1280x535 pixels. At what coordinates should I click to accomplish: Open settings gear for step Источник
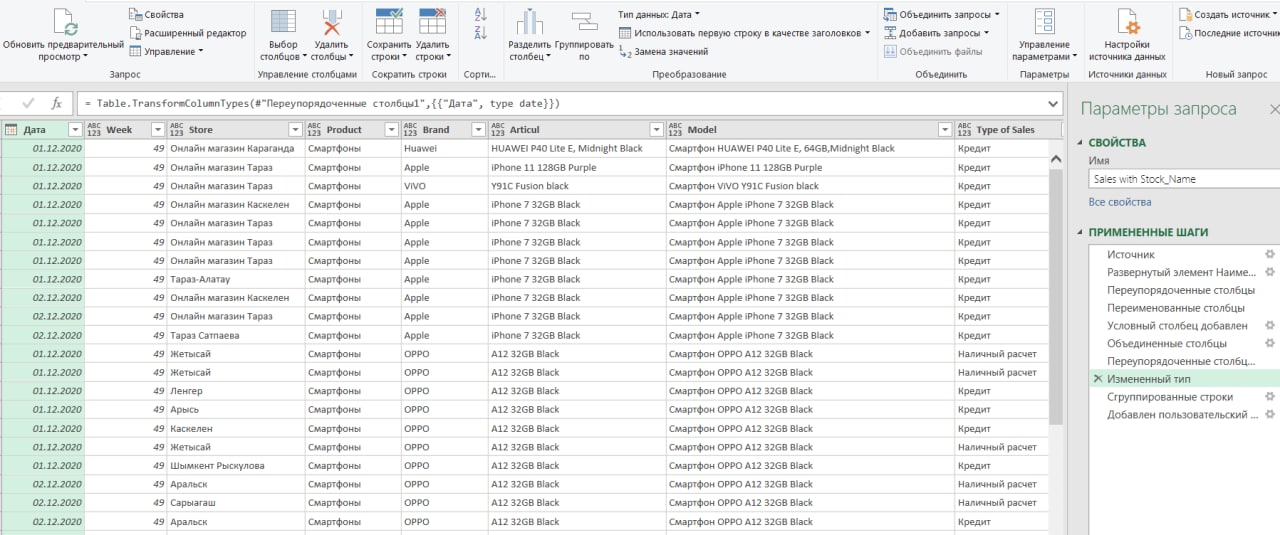pos(1270,254)
